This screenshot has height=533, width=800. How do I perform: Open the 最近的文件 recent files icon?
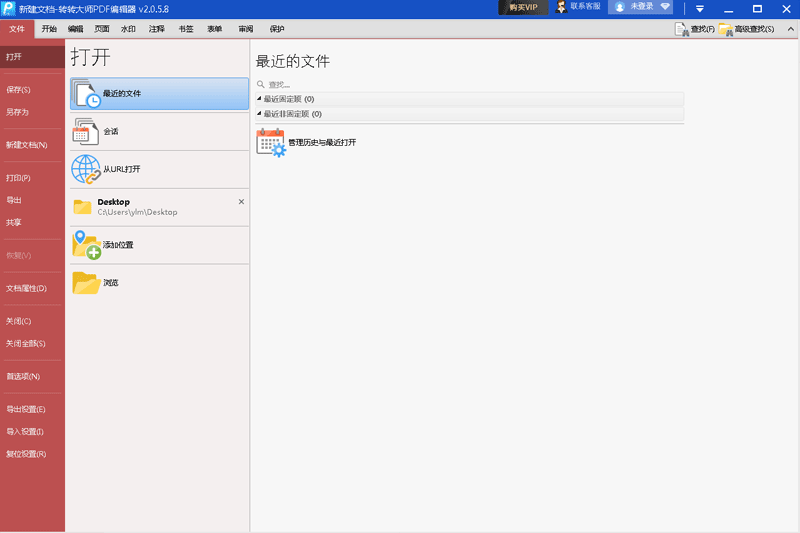86,93
